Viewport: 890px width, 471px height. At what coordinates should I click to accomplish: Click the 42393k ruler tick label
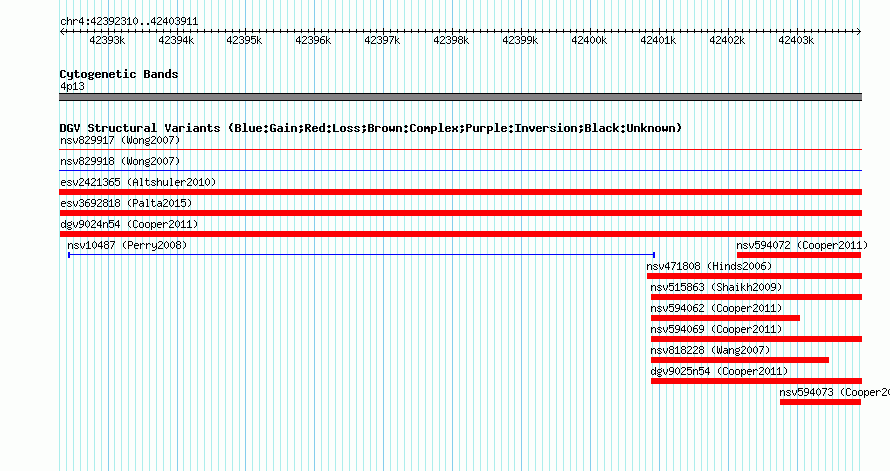(x=107, y=40)
